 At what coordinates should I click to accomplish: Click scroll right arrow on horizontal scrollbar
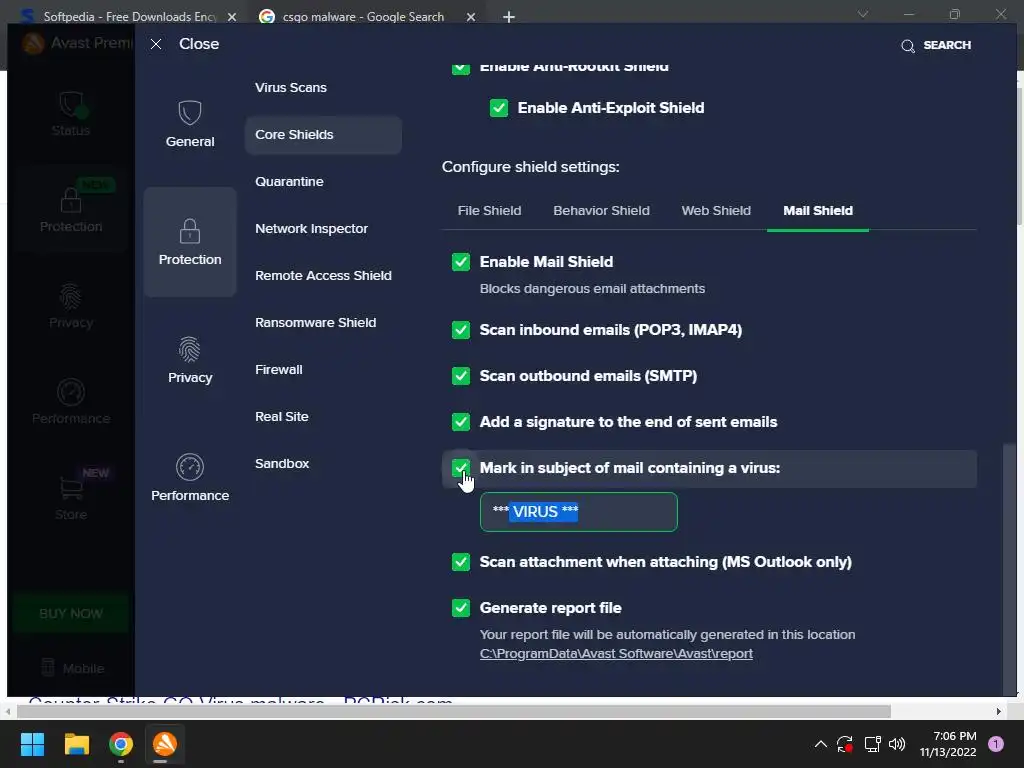pyautogui.click(x=999, y=711)
